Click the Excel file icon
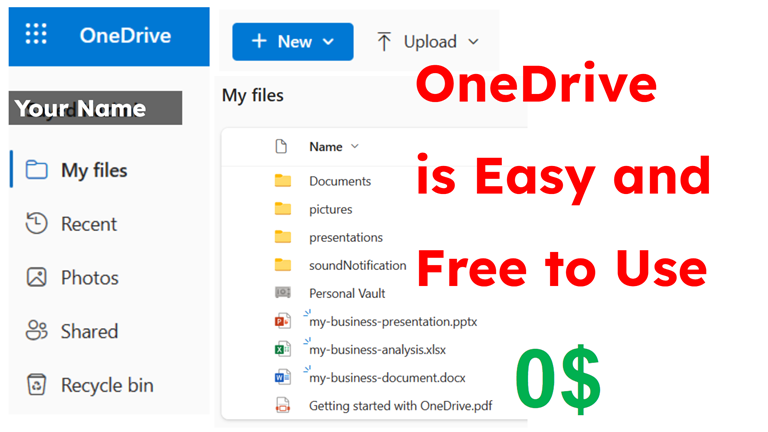 click(283, 349)
